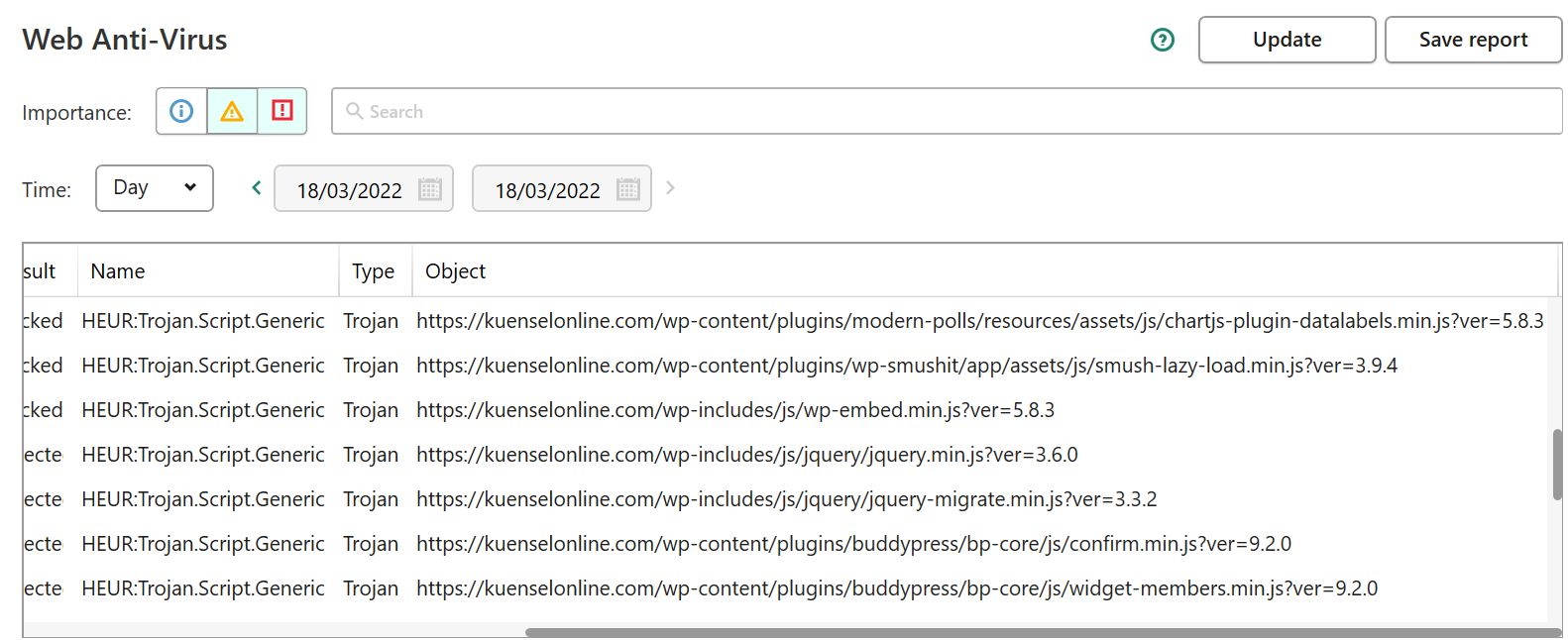The height and width of the screenshot is (640, 1568).
Task: Click the vertical scrollbar thumb
Action: click(x=1557, y=465)
